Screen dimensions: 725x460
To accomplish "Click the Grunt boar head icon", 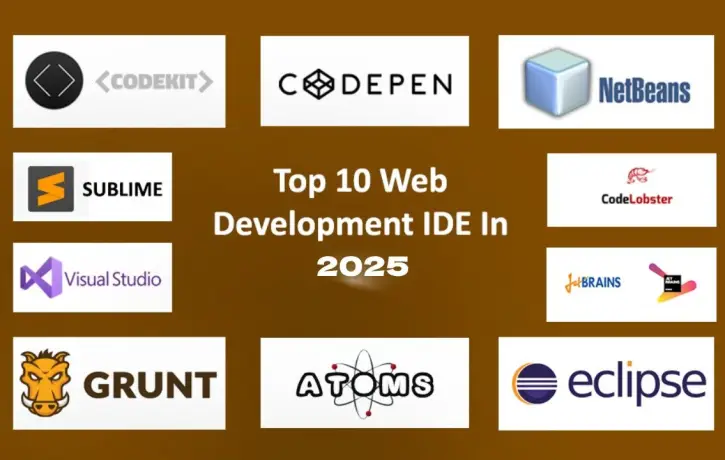I will (x=45, y=383).
